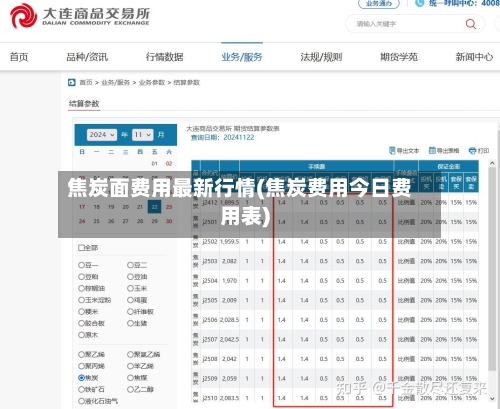Image resolution: width=500 pixels, height=409 pixels.
Task: Click contract cell j2507
Action: tap(210, 340)
